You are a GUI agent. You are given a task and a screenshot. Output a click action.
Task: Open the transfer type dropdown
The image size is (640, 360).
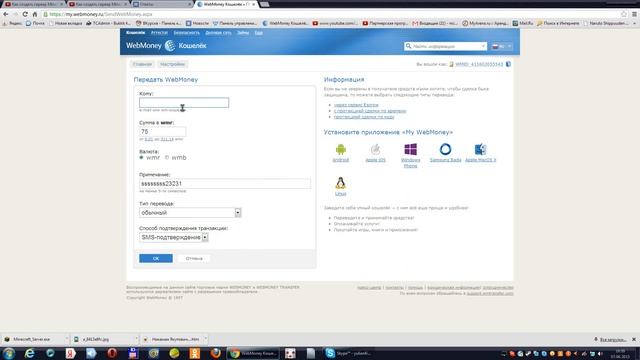pos(190,213)
